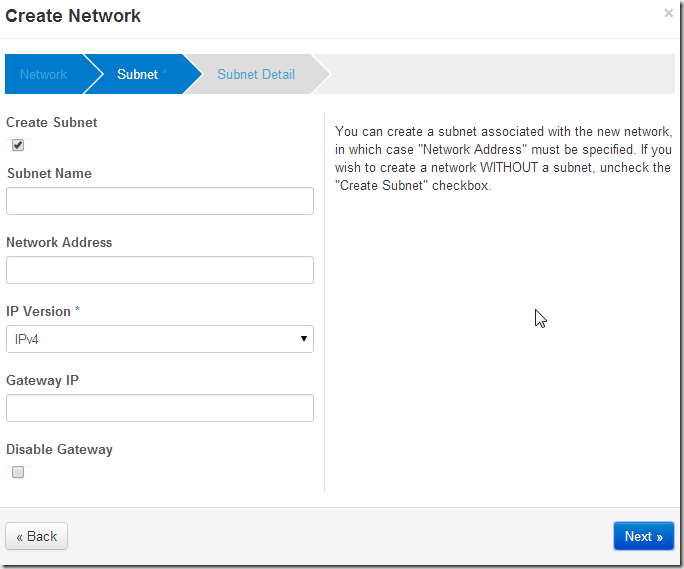Open the Subnet Detail step

(256, 74)
